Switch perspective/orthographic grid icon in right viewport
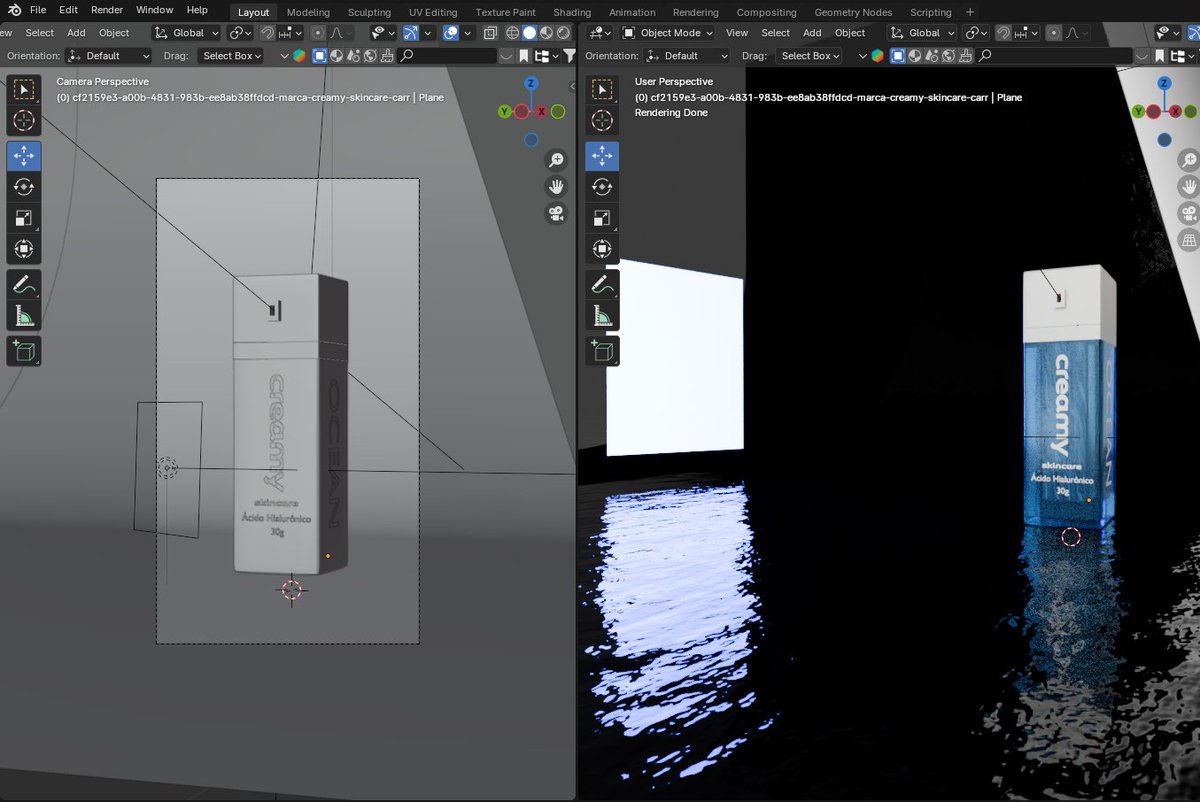1200x802 pixels. [x=1190, y=240]
